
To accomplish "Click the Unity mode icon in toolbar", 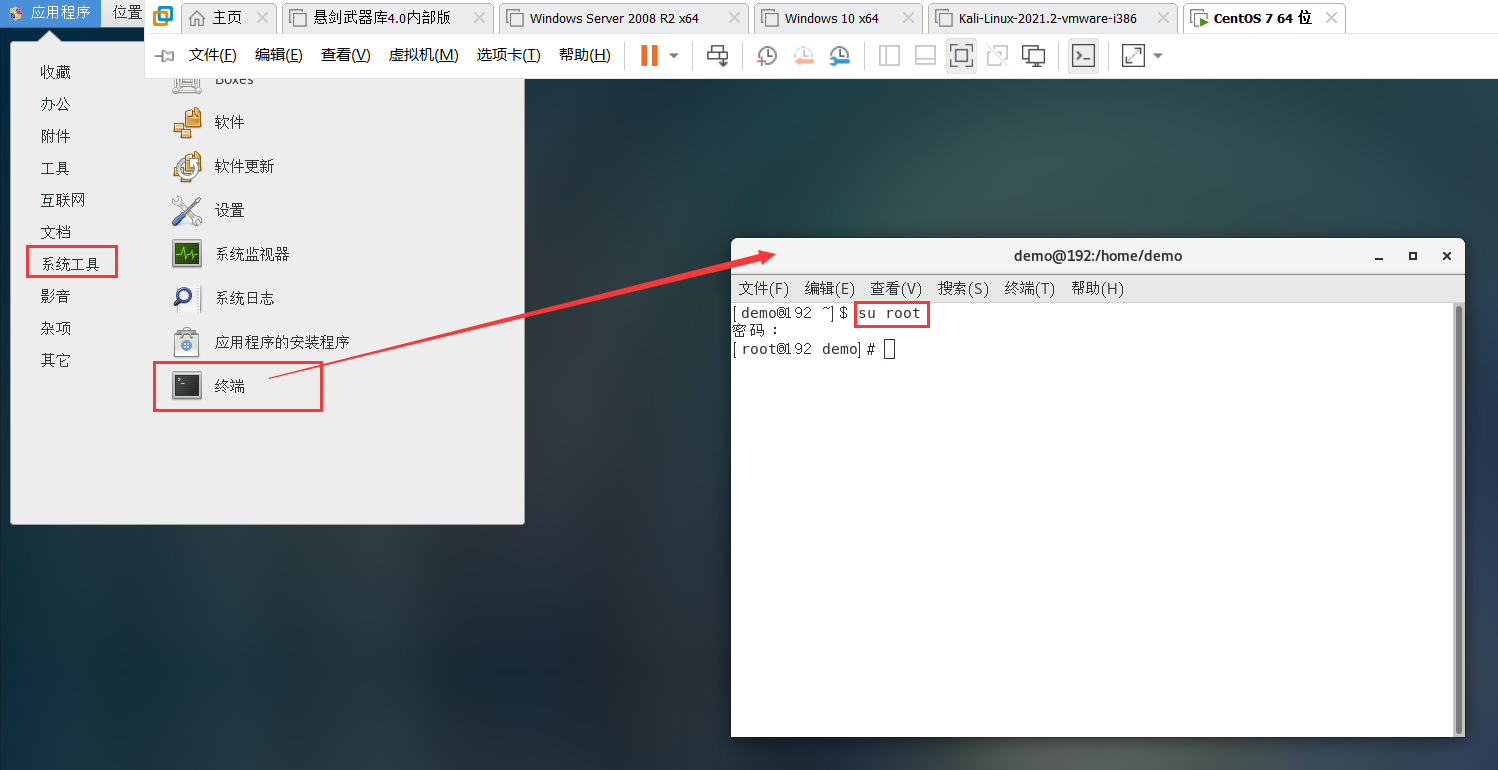I will click(997, 56).
